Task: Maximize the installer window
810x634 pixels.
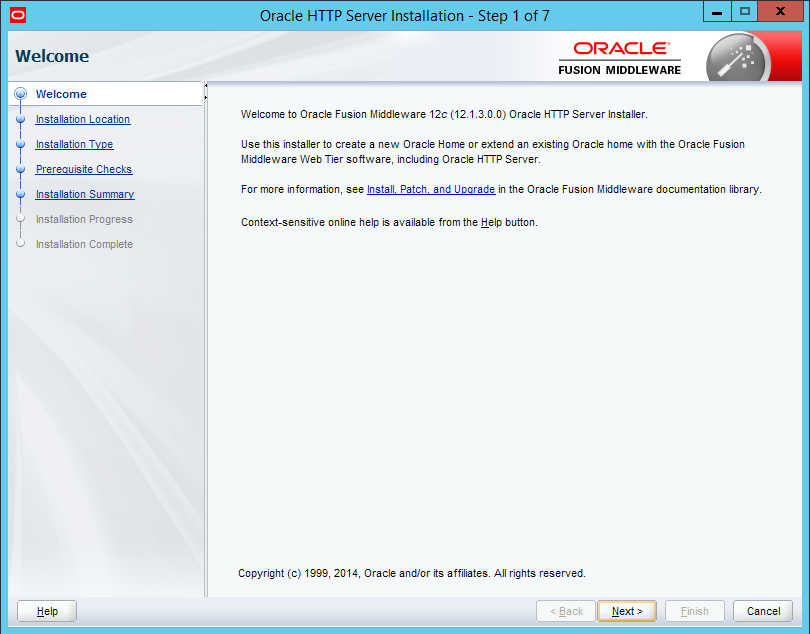Action: [745, 11]
